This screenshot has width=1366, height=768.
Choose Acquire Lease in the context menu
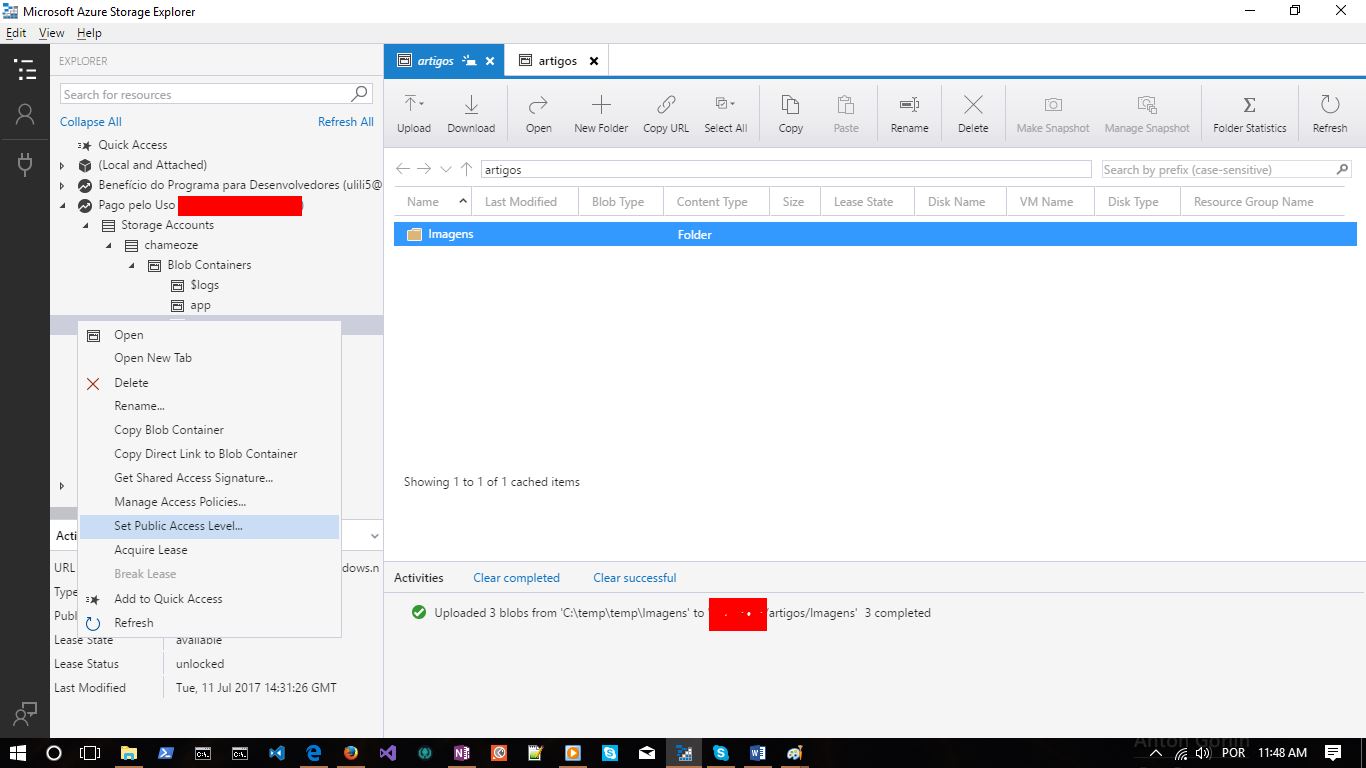coord(210,550)
